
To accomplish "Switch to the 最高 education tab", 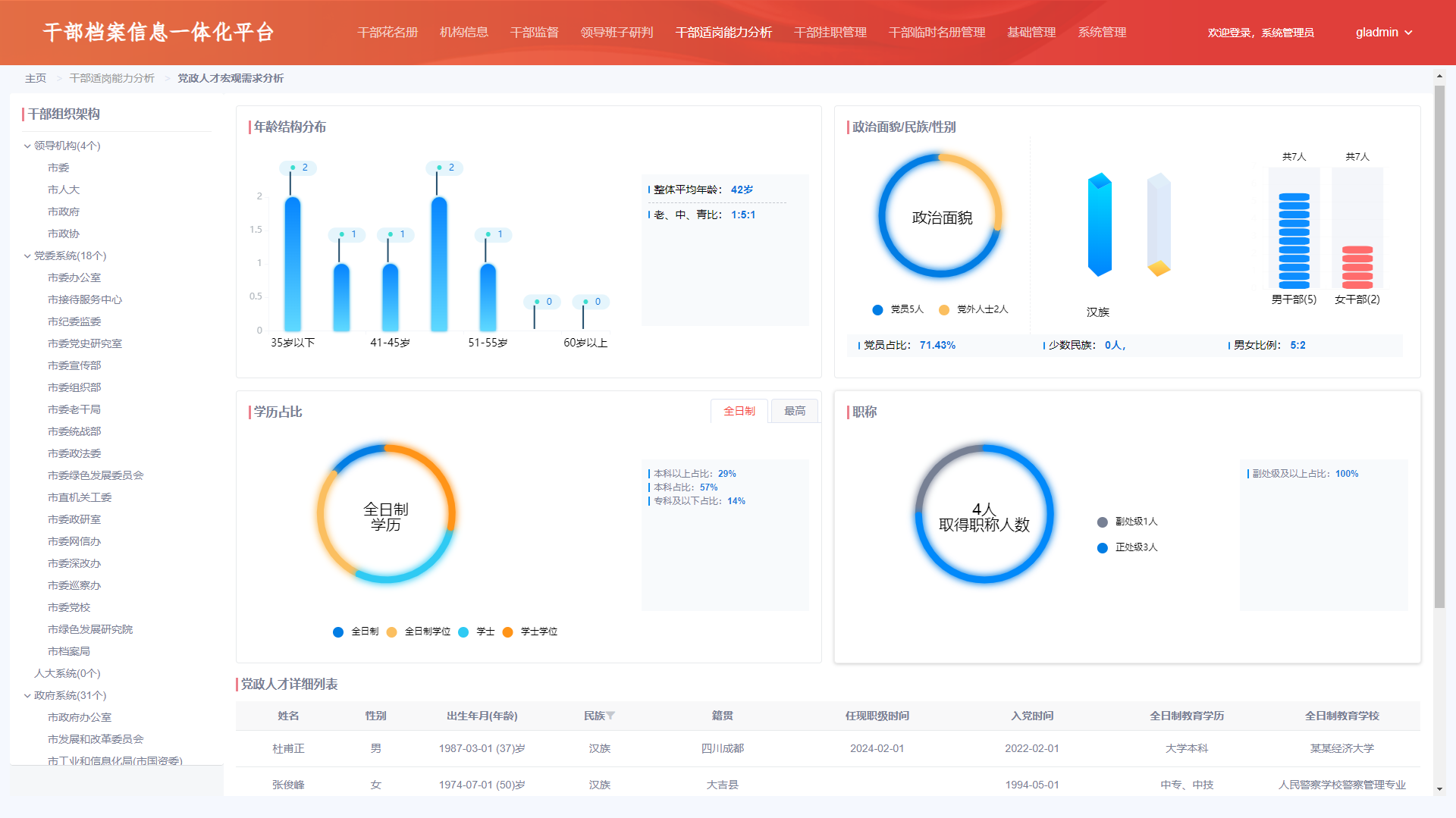I will pos(795,411).
